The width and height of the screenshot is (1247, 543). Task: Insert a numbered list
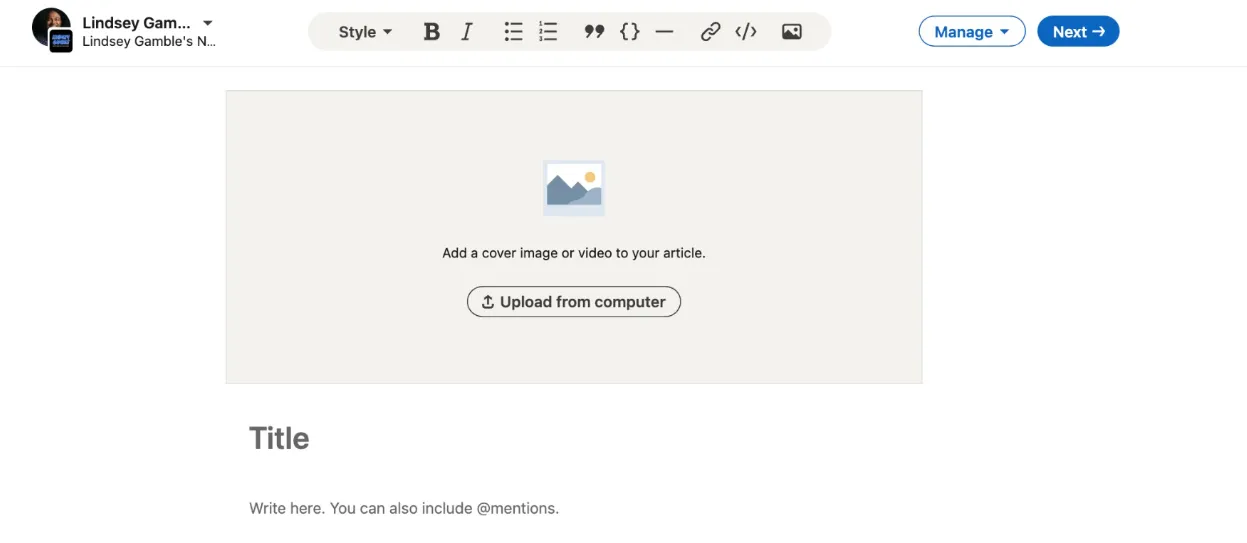[x=548, y=32]
